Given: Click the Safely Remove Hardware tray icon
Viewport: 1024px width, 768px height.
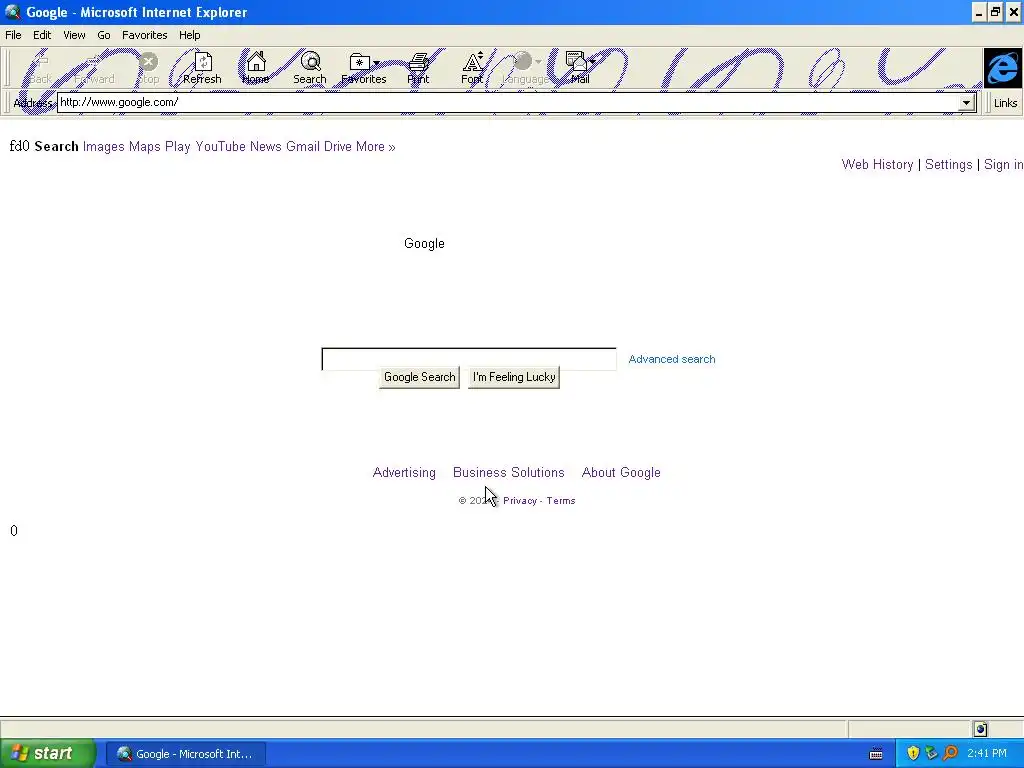Looking at the screenshot, I should point(931,753).
